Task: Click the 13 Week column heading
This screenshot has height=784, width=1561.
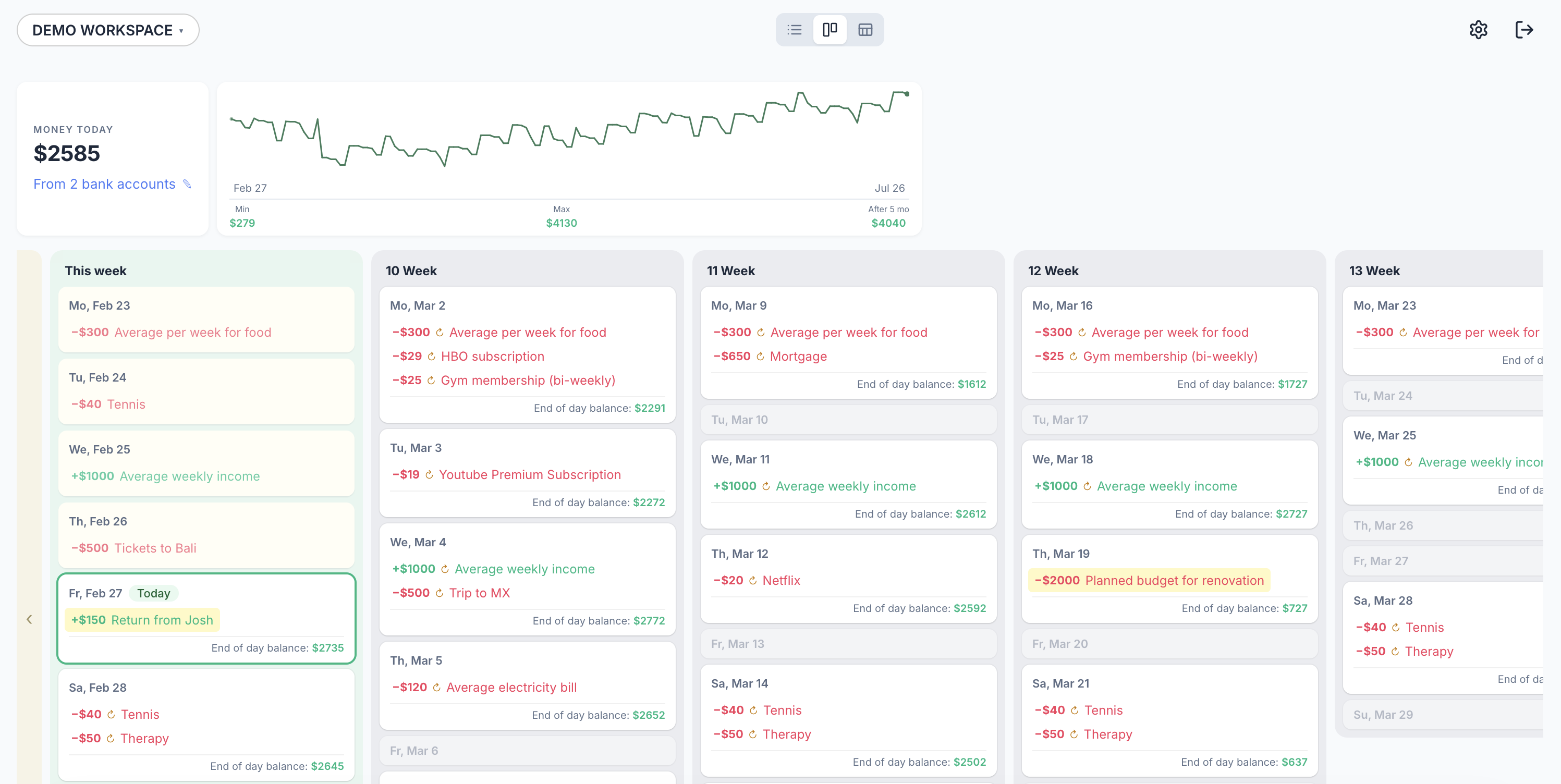Action: coord(1374,271)
